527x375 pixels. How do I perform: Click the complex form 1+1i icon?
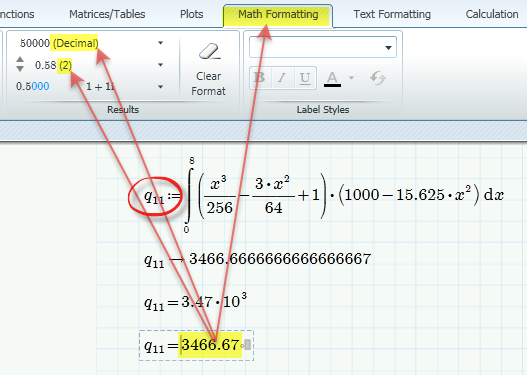point(100,87)
